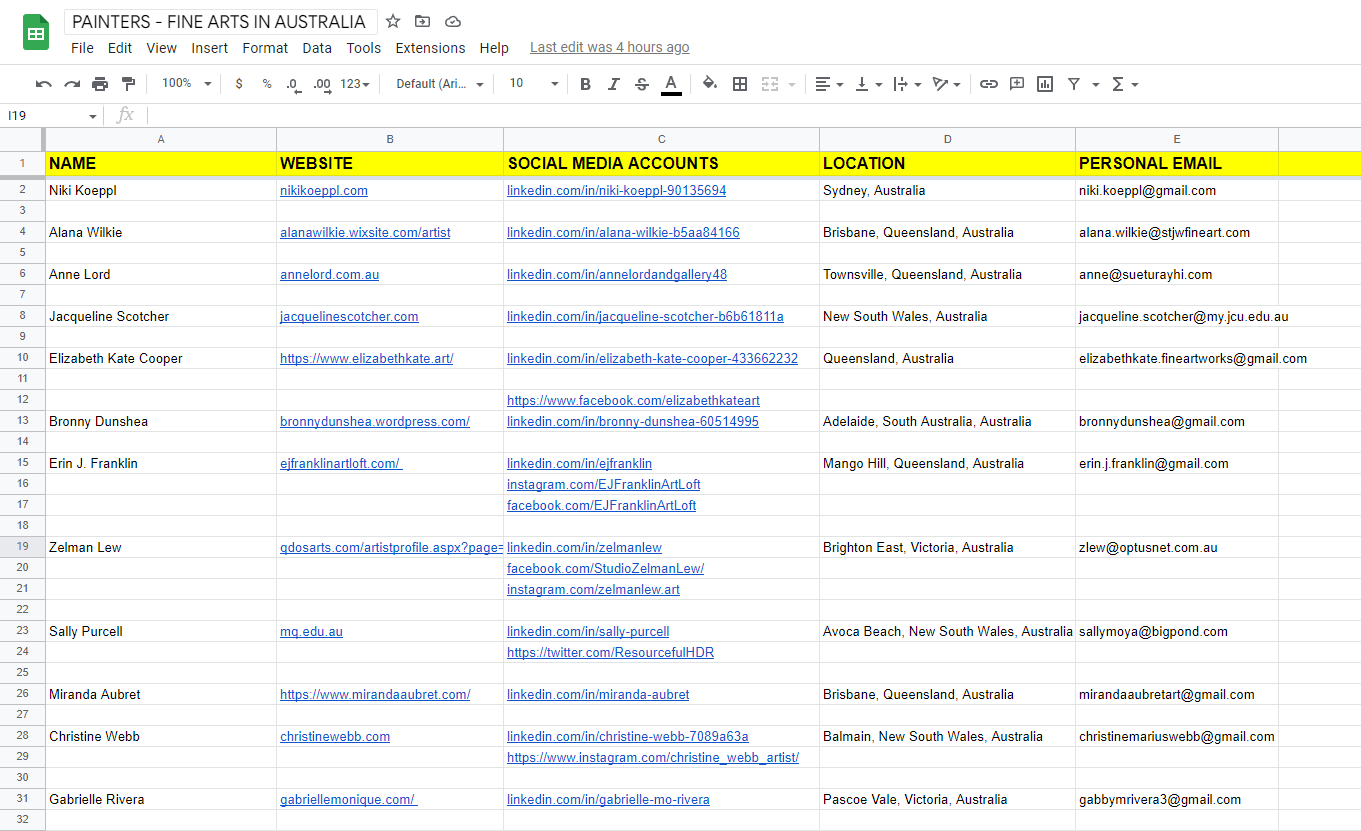The width and height of the screenshot is (1361, 831).
Task: Increase decimal places
Action: click(x=322, y=84)
